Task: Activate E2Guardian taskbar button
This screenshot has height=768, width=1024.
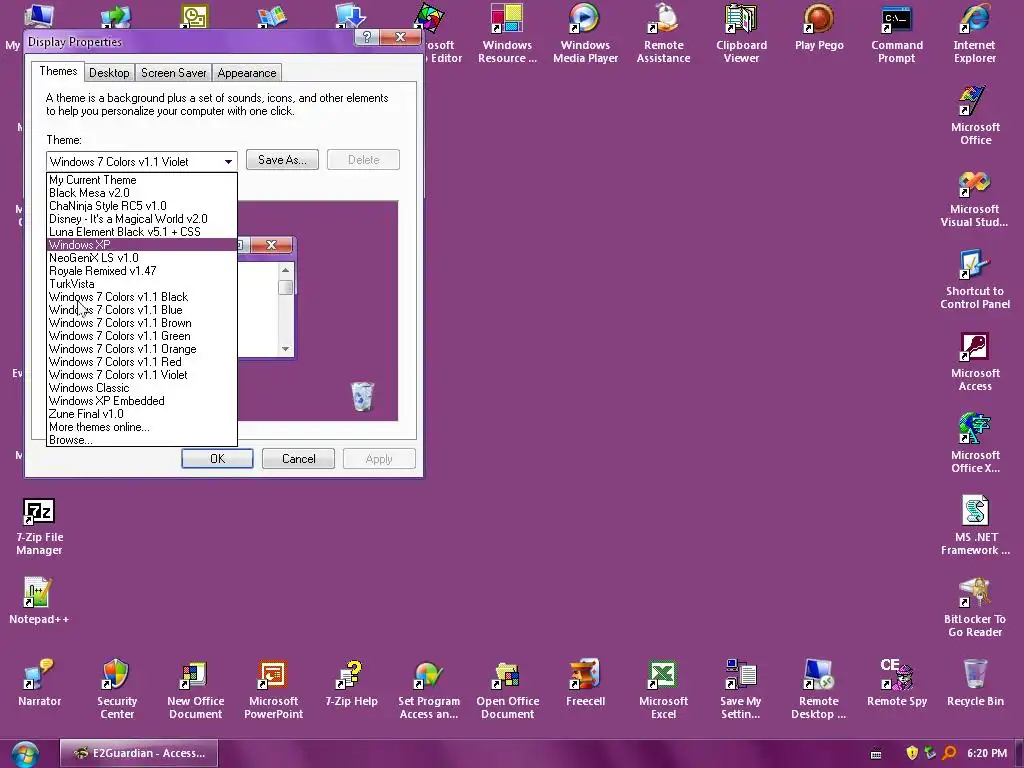Action: pos(138,753)
